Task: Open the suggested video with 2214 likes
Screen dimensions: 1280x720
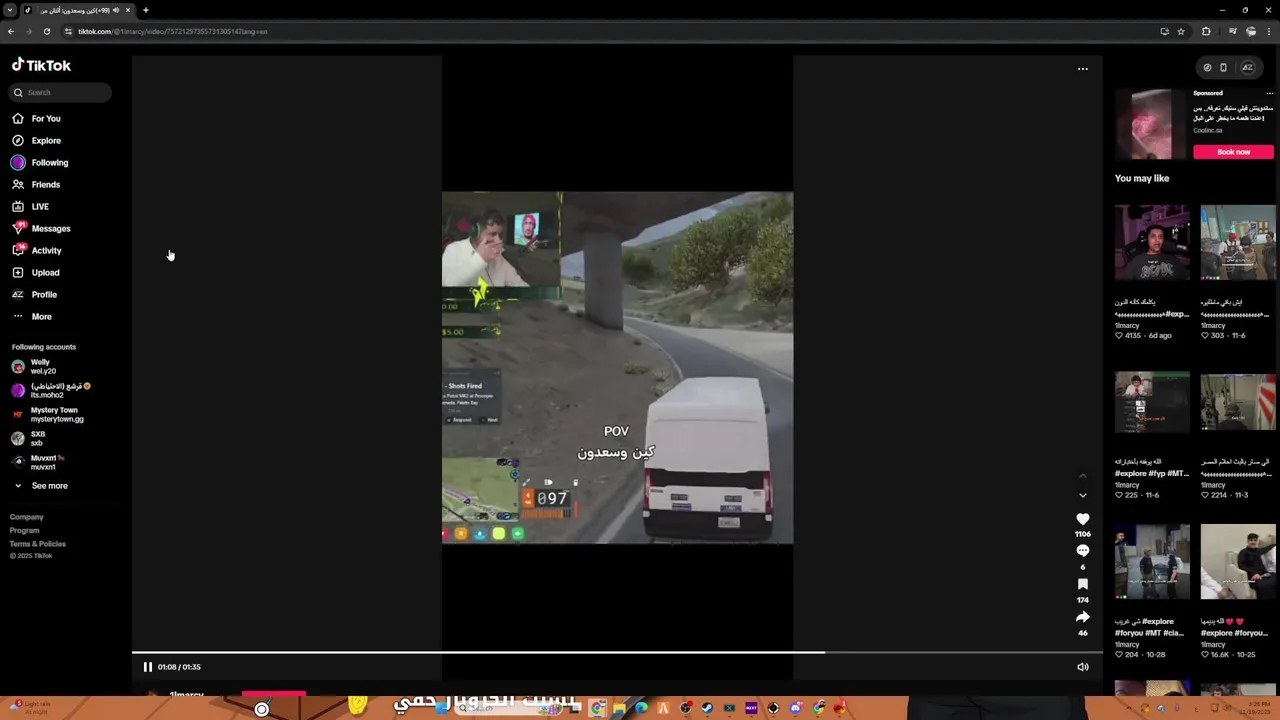Action: pos(1238,402)
